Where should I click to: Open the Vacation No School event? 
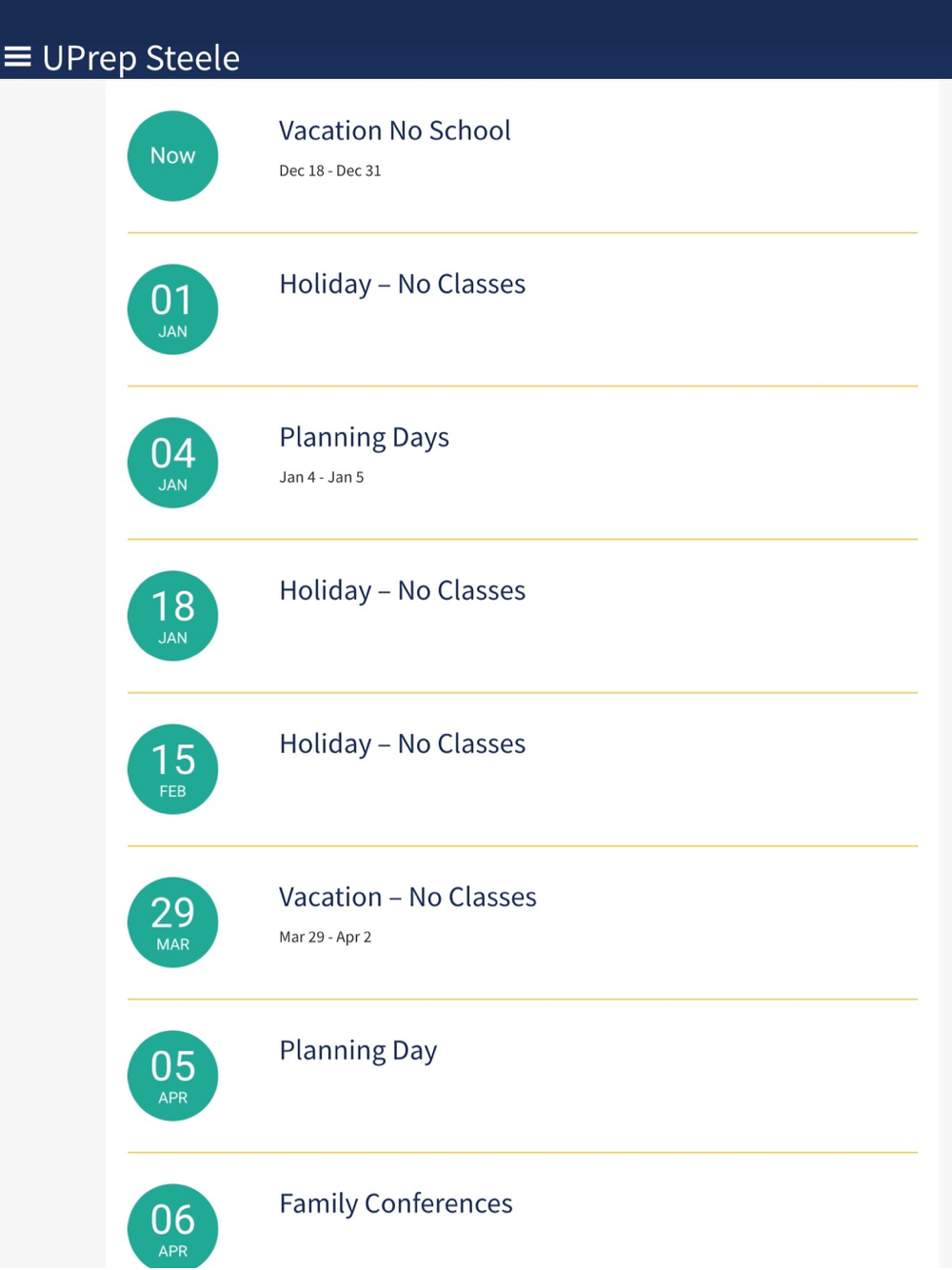[x=394, y=130]
